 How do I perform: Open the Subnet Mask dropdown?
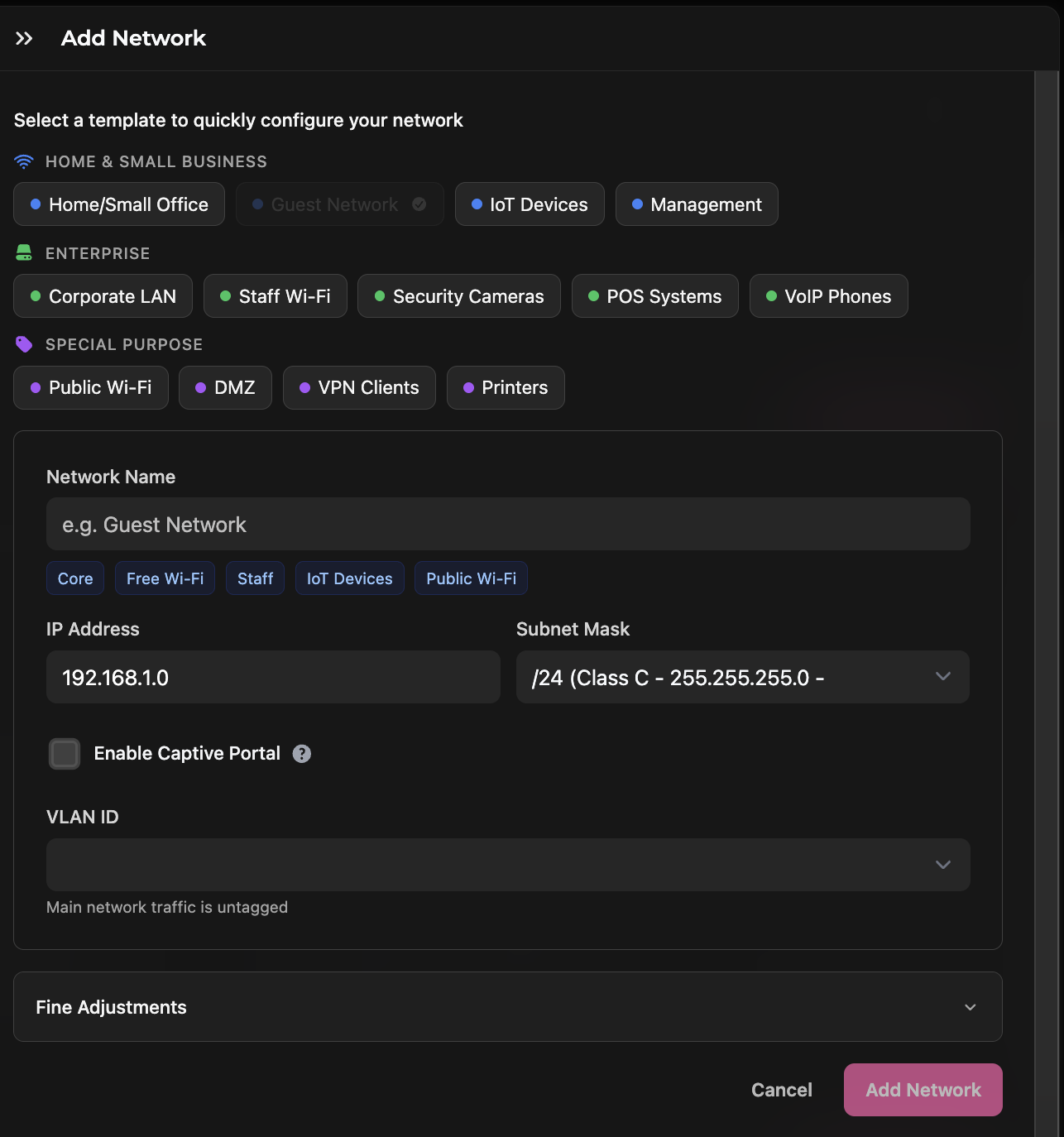[742, 677]
